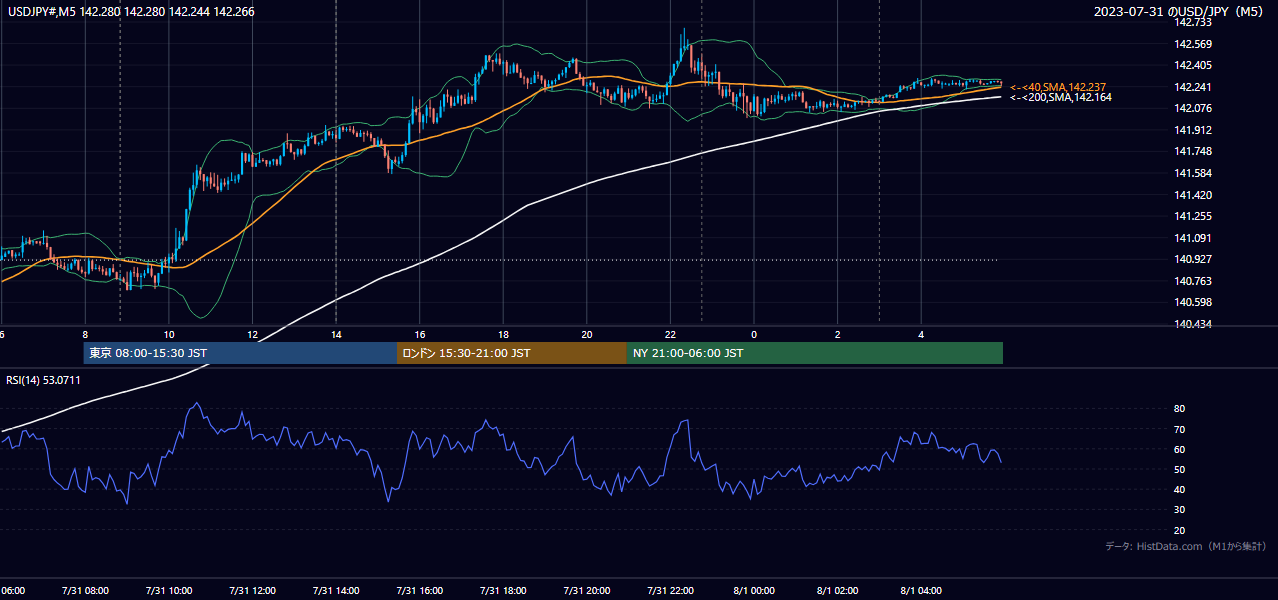Screen dimensions: 1278x600
Task: Click the '<-<200,SMA,142.164' moving average label
Action: tap(1060, 97)
